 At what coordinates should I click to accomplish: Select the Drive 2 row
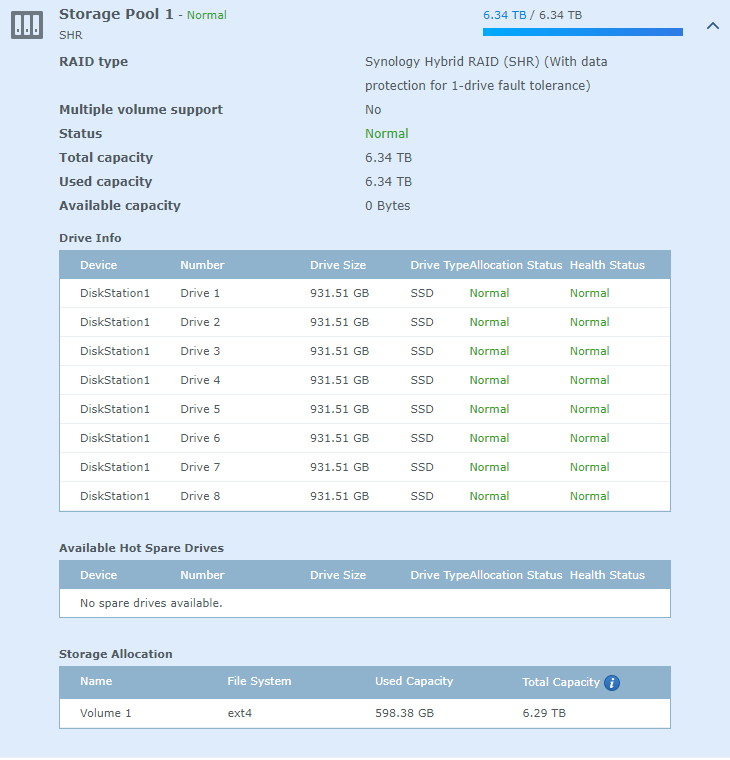tap(364, 322)
